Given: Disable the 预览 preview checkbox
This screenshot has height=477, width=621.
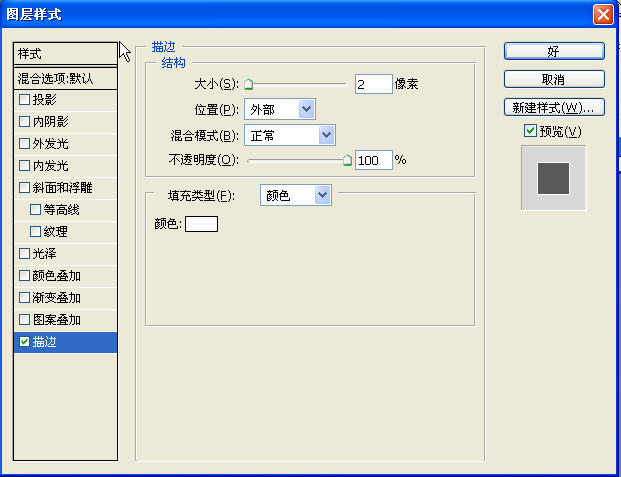Looking at the screenshot, I should [530, 132].
